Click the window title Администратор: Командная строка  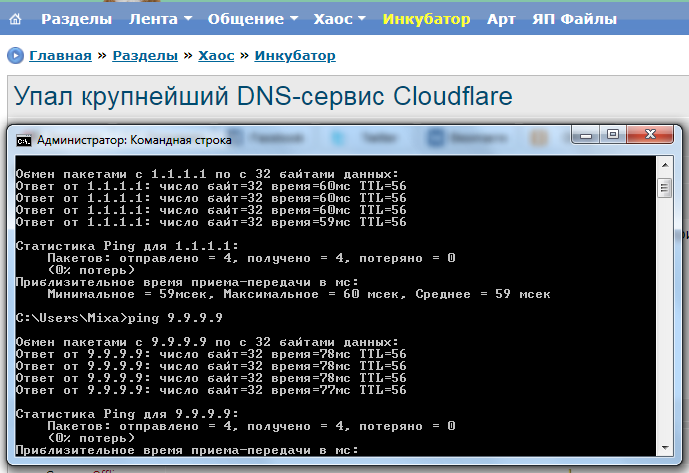pos(134,140)
